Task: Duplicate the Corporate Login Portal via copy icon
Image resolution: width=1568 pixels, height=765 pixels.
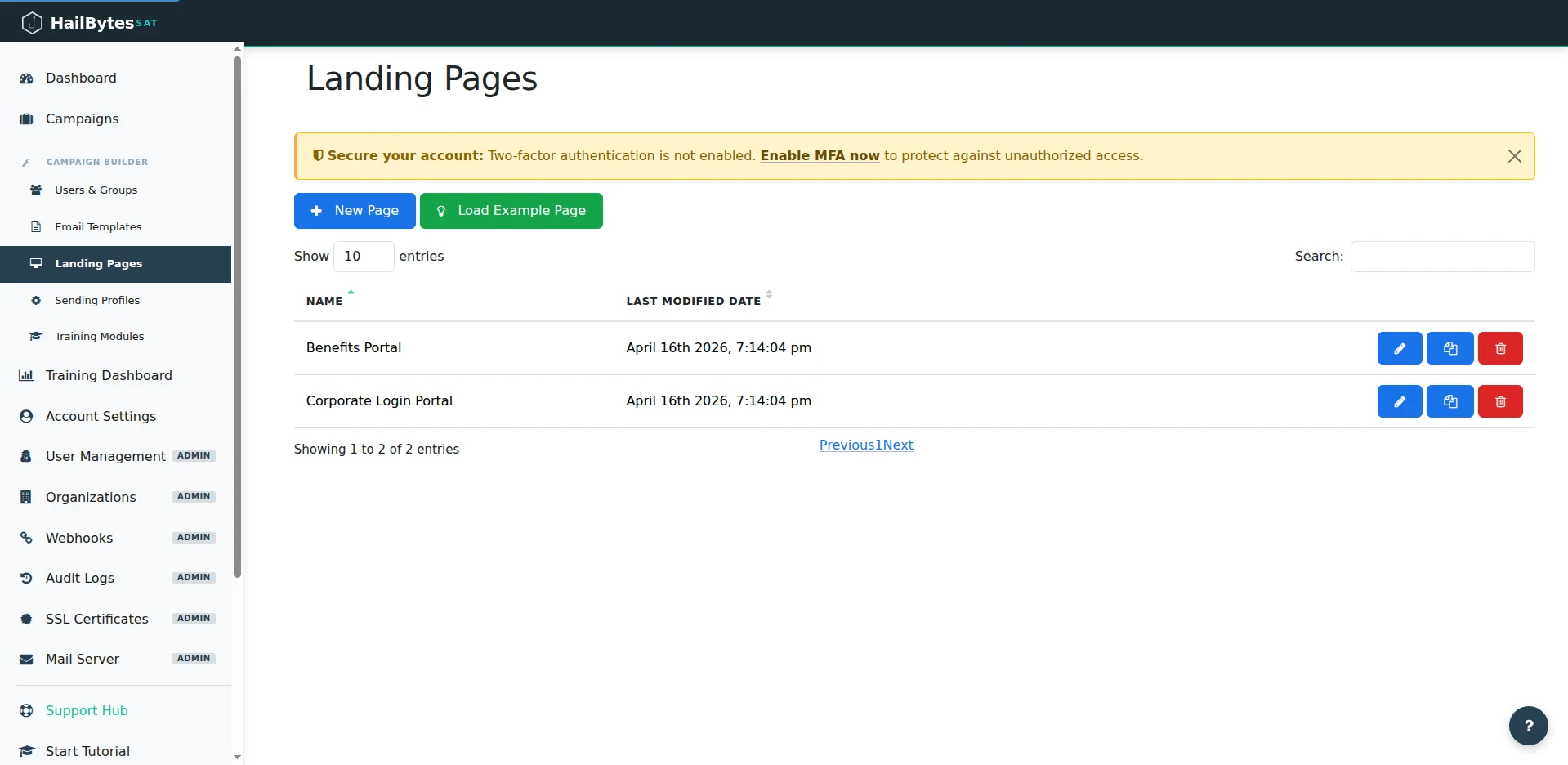Action: (x=1450, y=400)
